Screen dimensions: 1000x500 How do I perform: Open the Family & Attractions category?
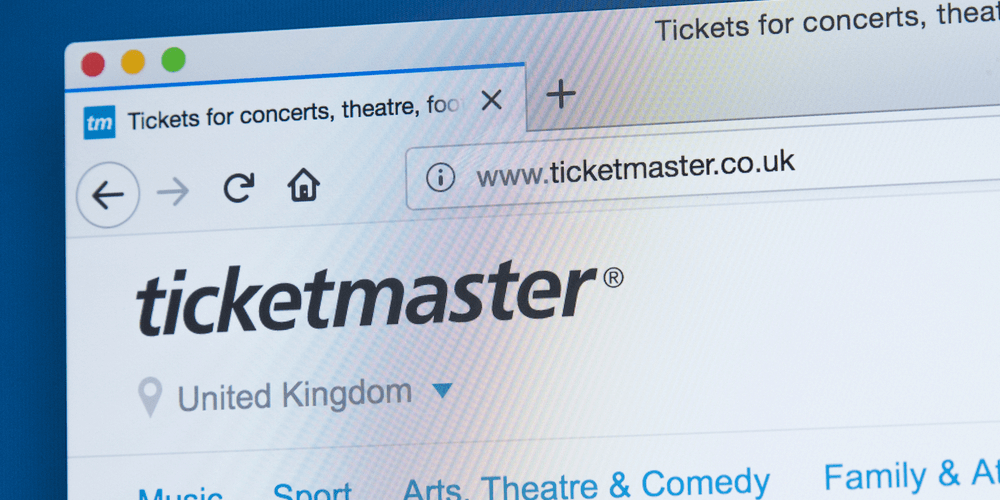[911, 476]
